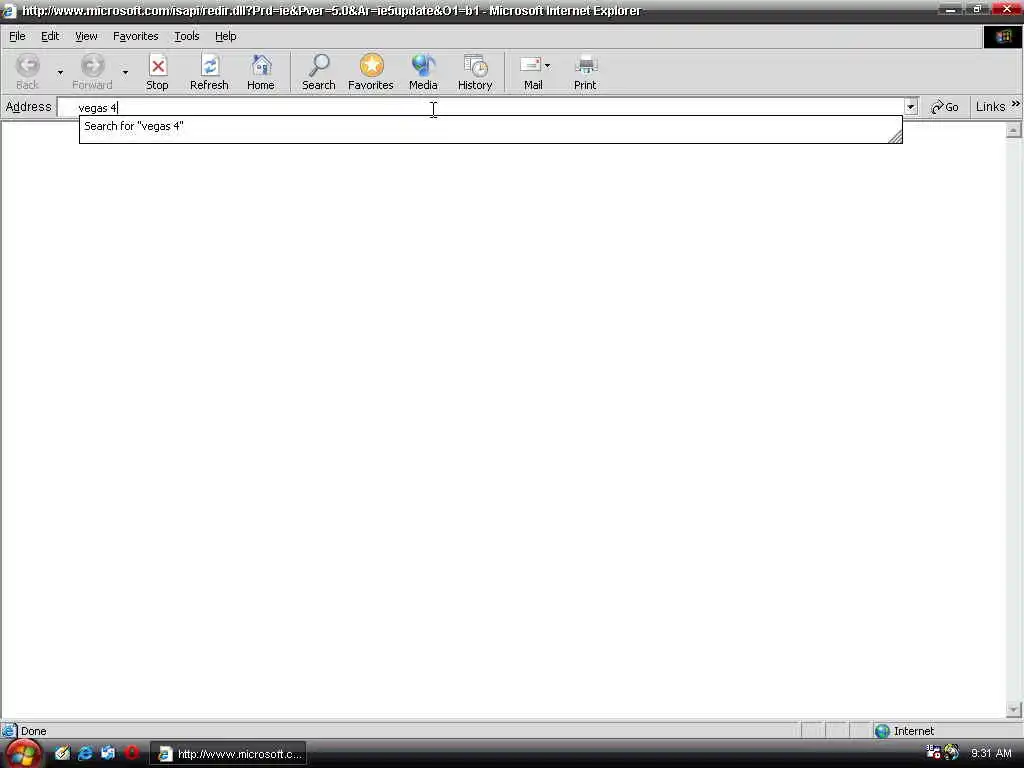Stop loading the page
1024x768 pixels.
(157, 72)
